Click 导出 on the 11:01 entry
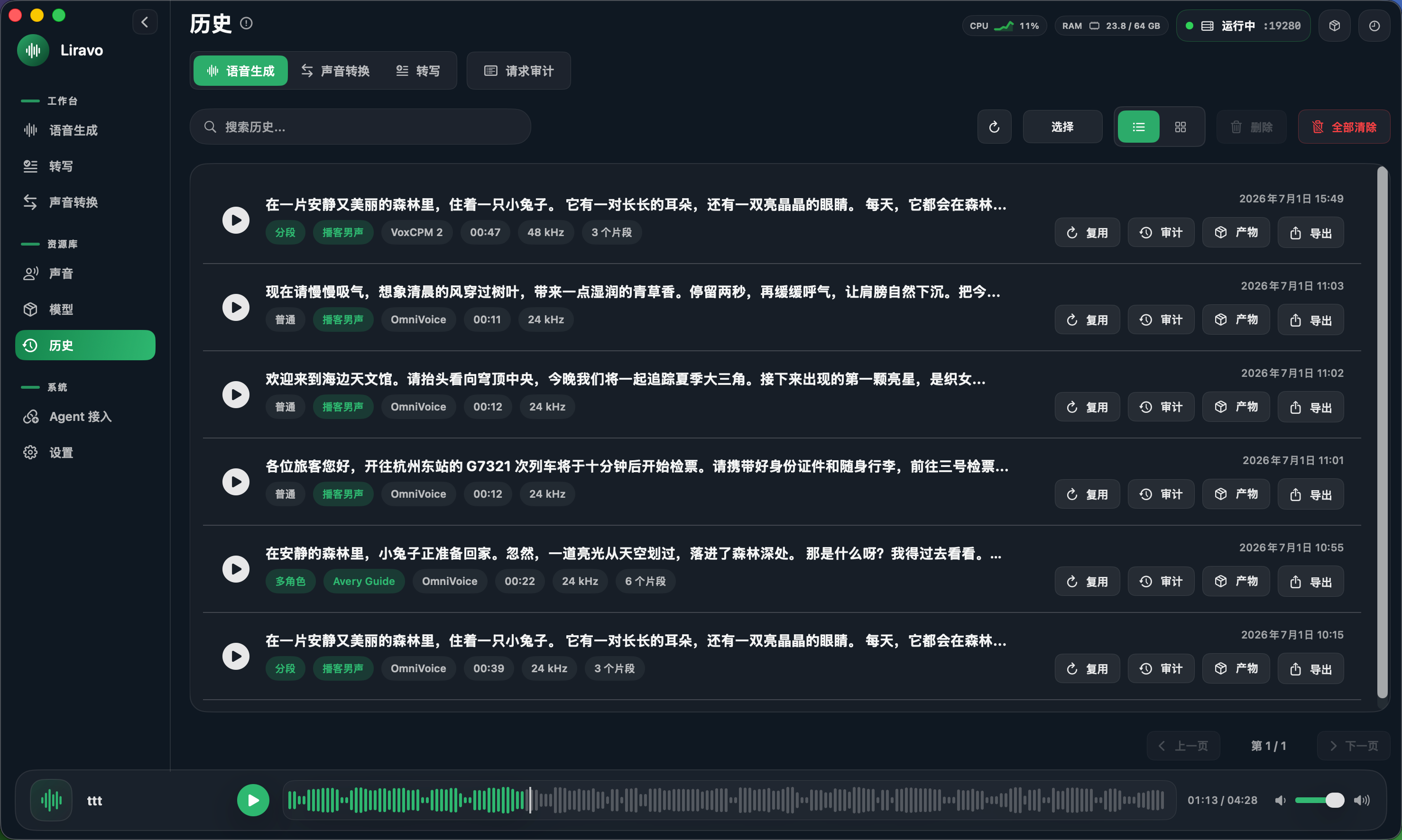 pos(1310,494)
